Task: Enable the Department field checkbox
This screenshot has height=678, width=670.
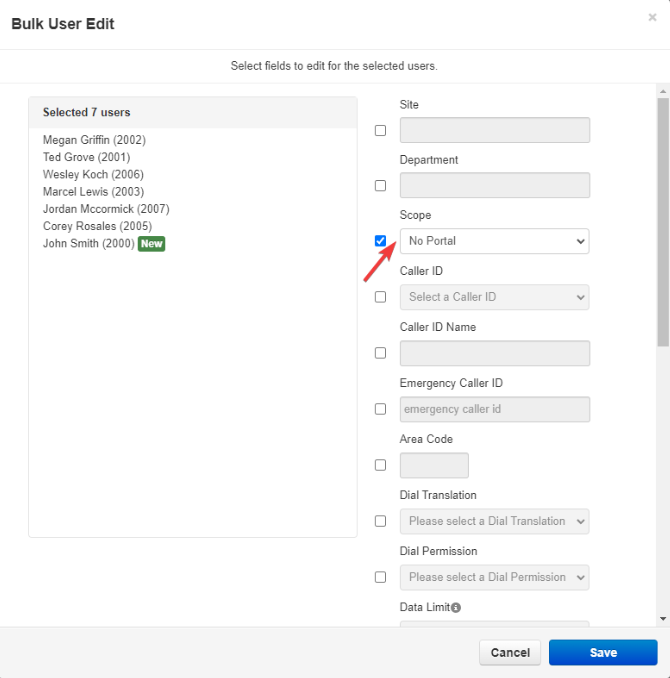Action: click(380, 185)
